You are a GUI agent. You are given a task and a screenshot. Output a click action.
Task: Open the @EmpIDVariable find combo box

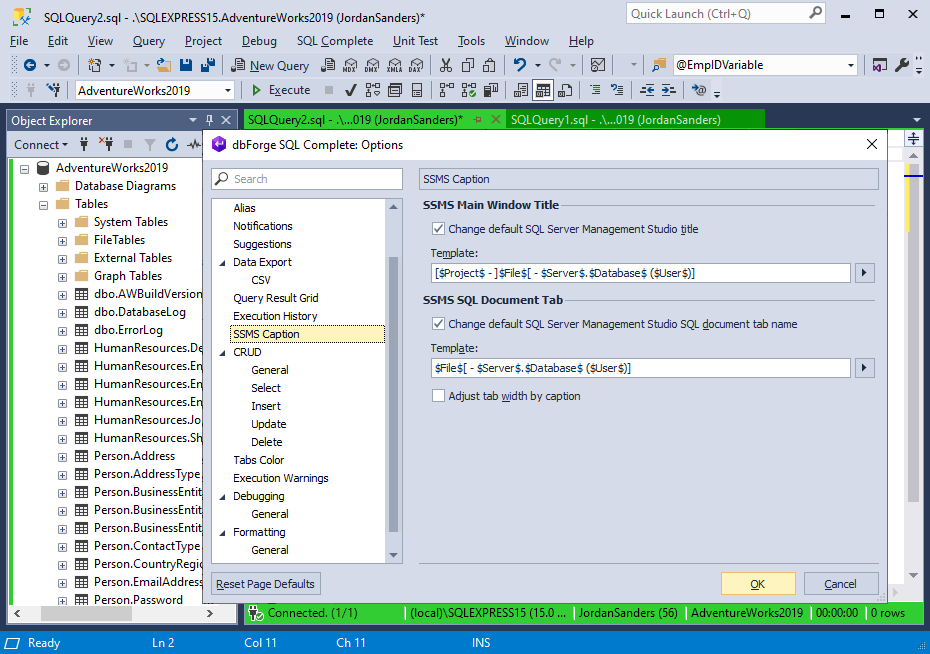pyautogui.click(x=851, y=65)
